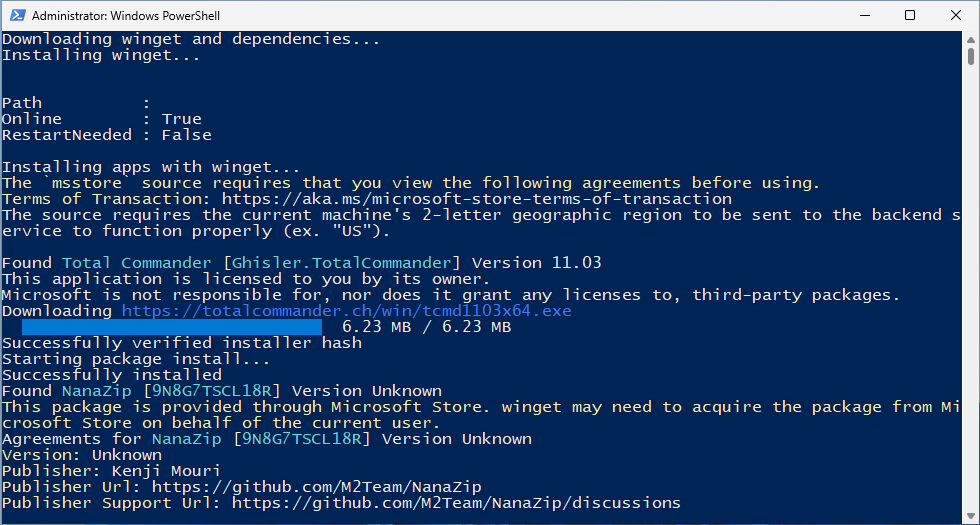Click the PowerShell icon in title bar
Screen dimensions: 980x525
[x=18, y=16]
